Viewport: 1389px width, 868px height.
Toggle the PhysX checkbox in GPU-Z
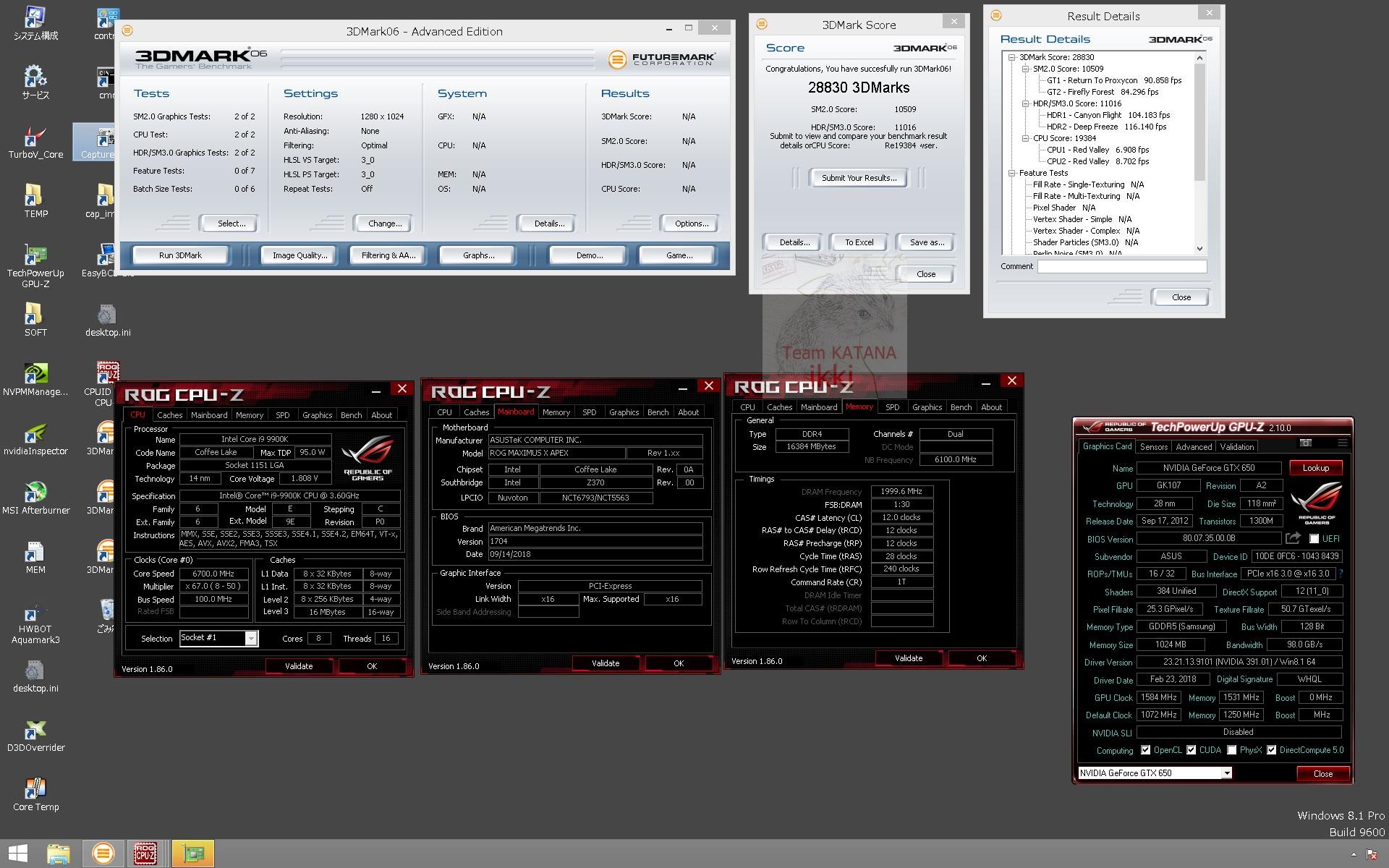(x=1231, y=750)
